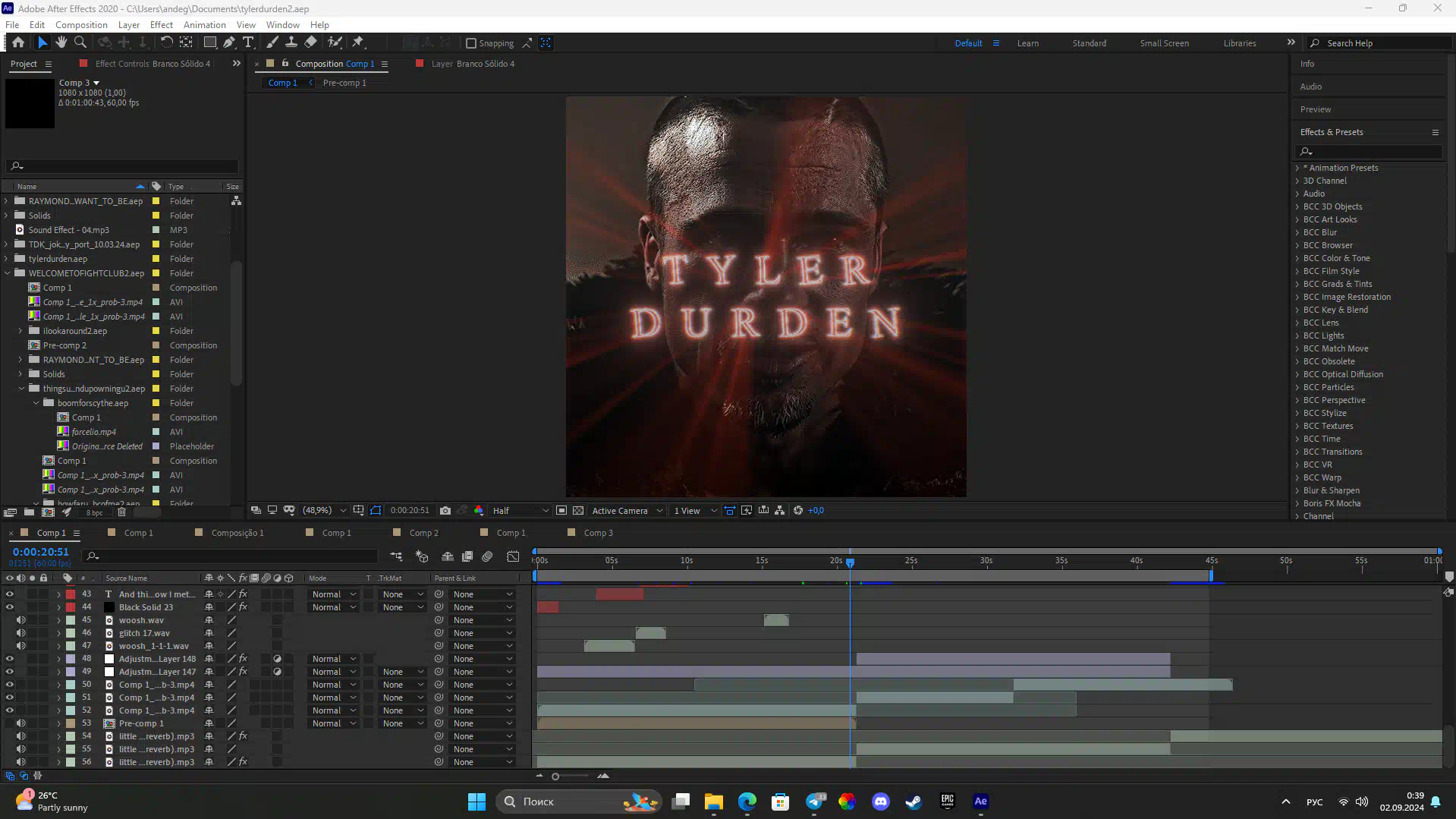Hide Adjustment Layer 148 visibility eye

click(x=10, y=659)
